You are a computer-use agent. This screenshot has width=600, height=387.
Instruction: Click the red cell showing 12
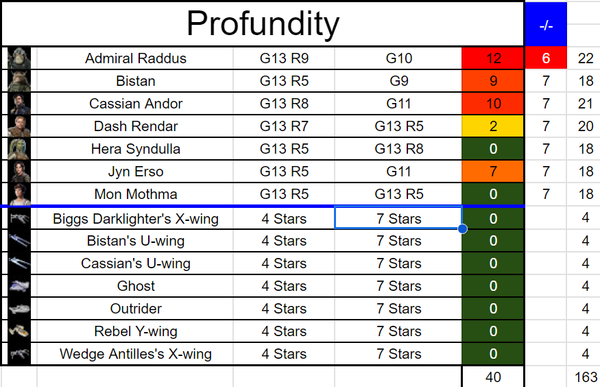click(x=493, y=58)
